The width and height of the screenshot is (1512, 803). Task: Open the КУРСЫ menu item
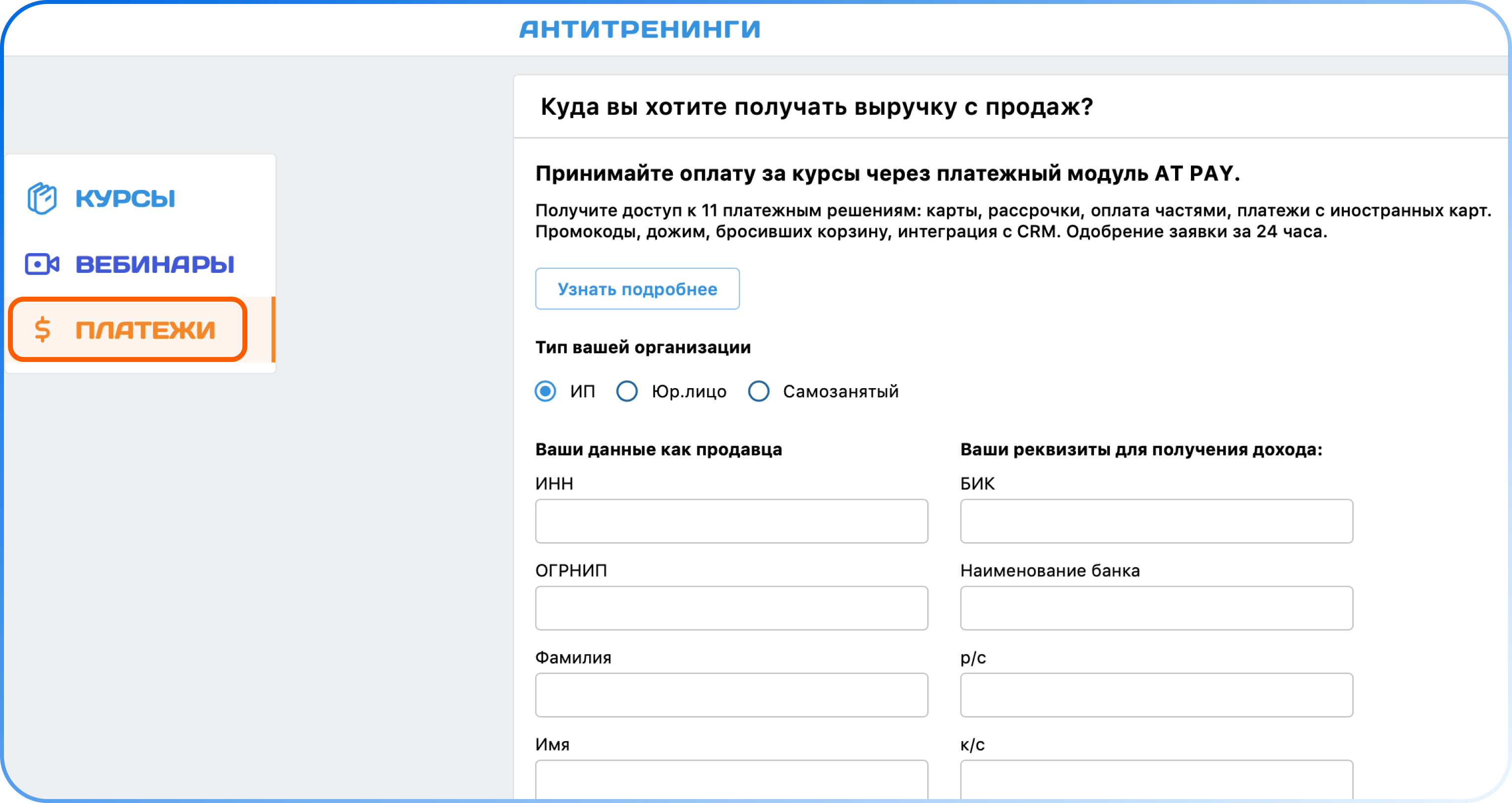pos(125,198)
